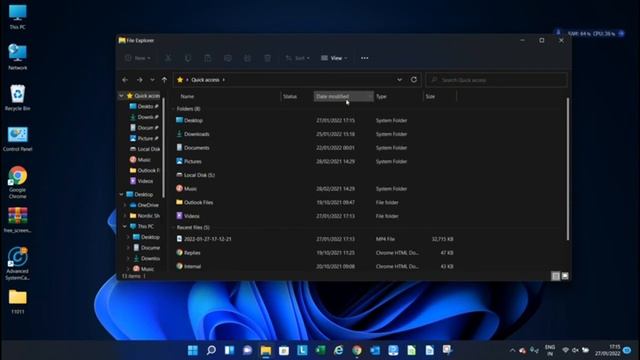Select Local Disk in navigation pane
Image resolution: width=640 pixels, height=360 pixels.
point(144,149)
